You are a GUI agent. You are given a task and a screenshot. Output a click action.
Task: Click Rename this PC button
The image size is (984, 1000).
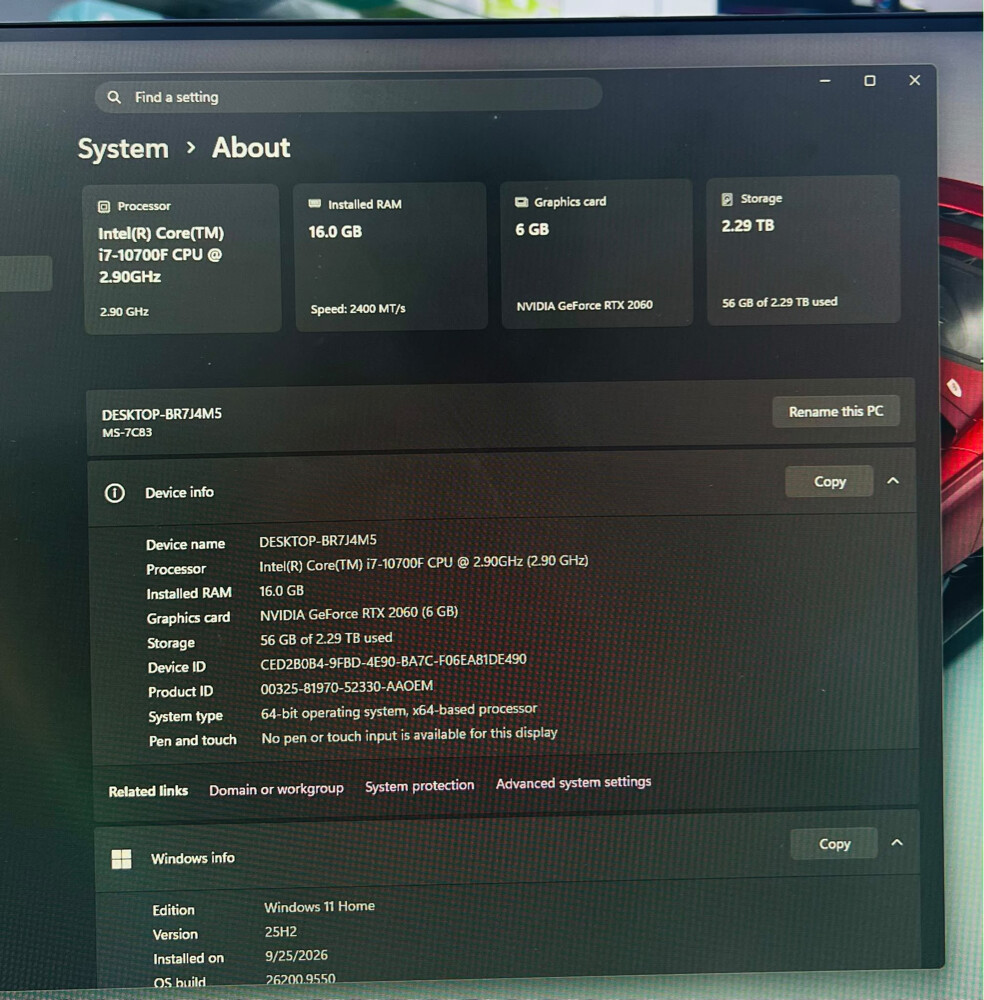point(836,411)
